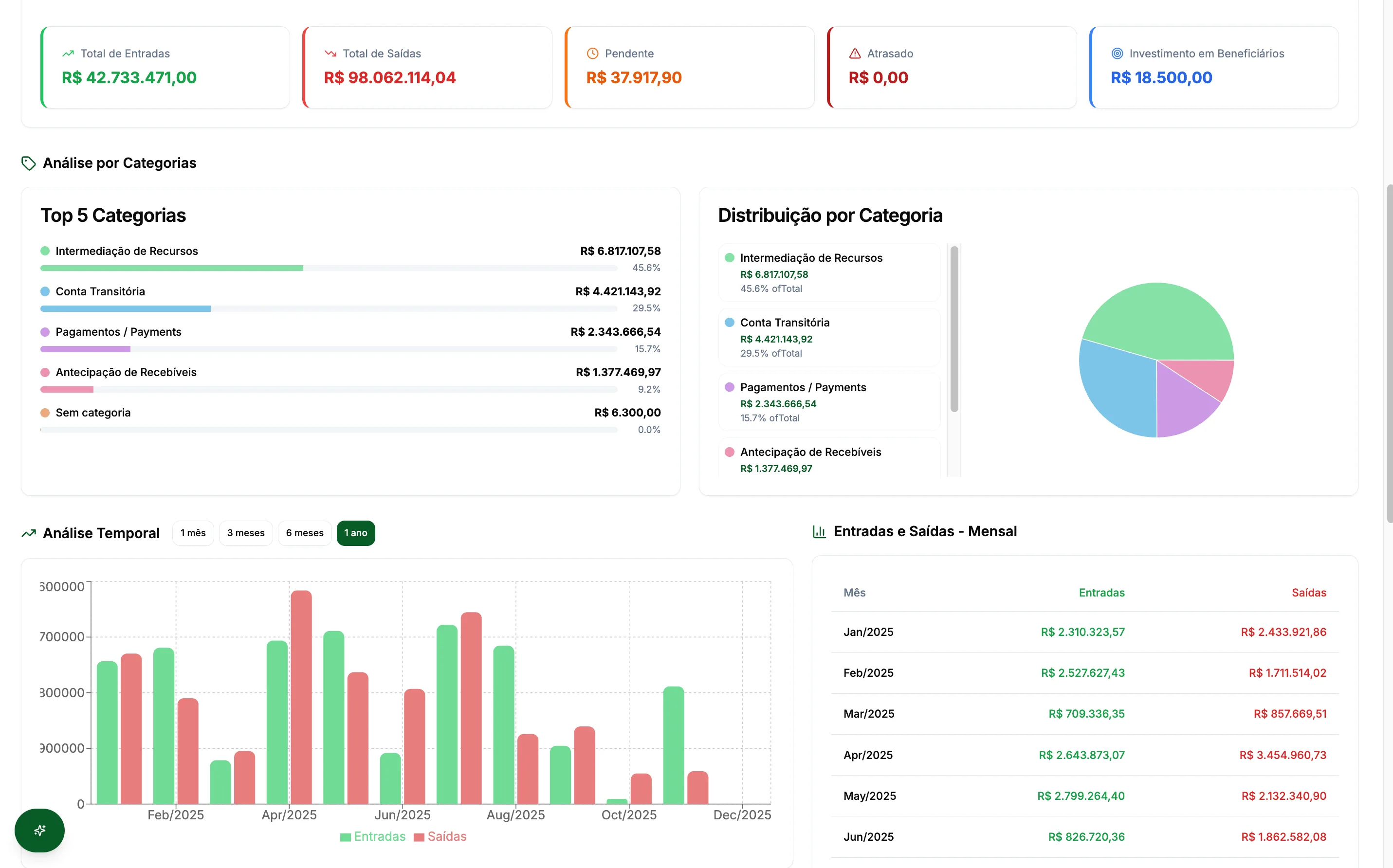This screenshot has width=1393, height=868.
Task: Click the Entradas legend swatch under the chart
Action: tap(346, 837)
